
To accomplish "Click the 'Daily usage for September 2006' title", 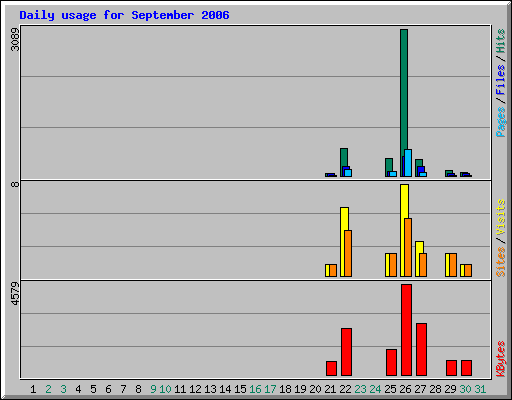I will 124,15.
